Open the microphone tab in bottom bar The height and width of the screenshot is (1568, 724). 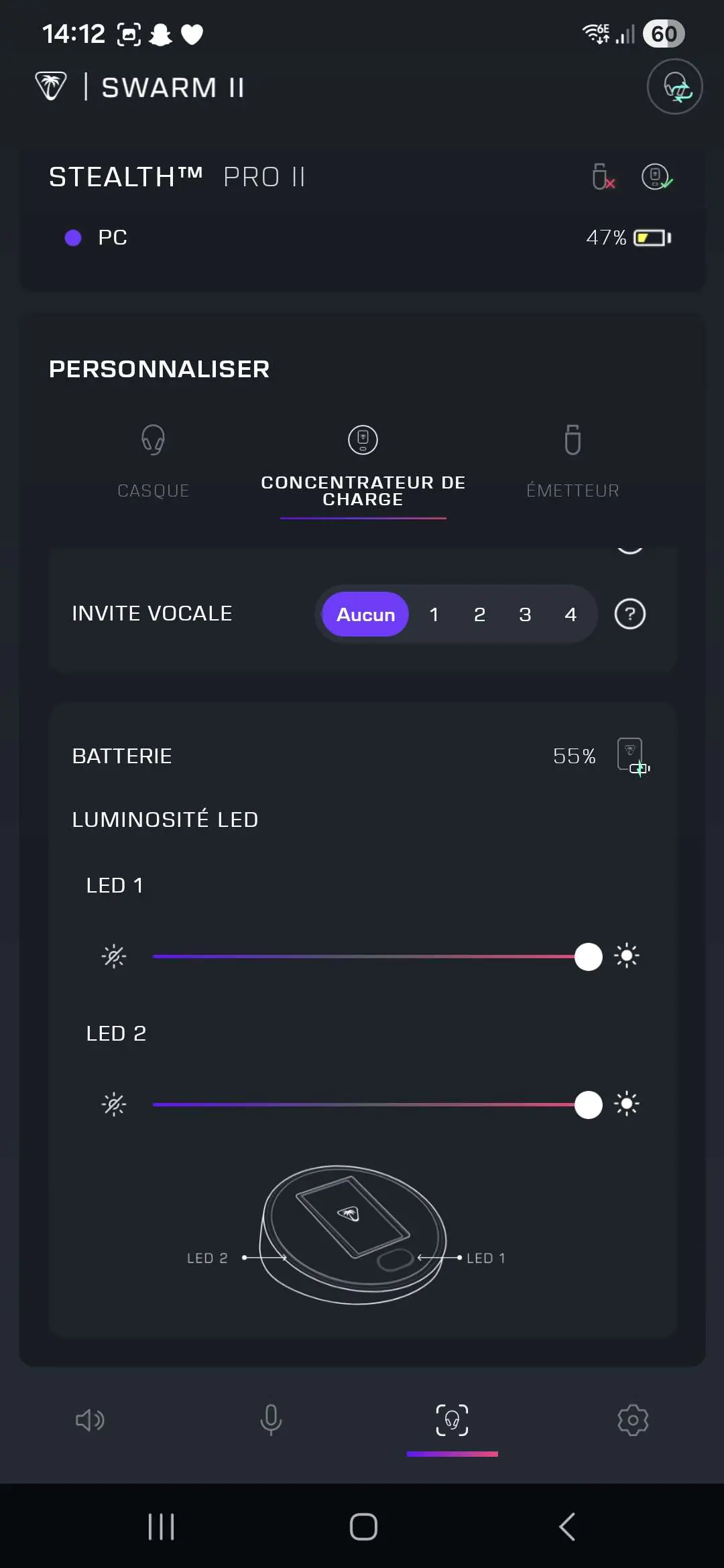(x=271, y=1420)
